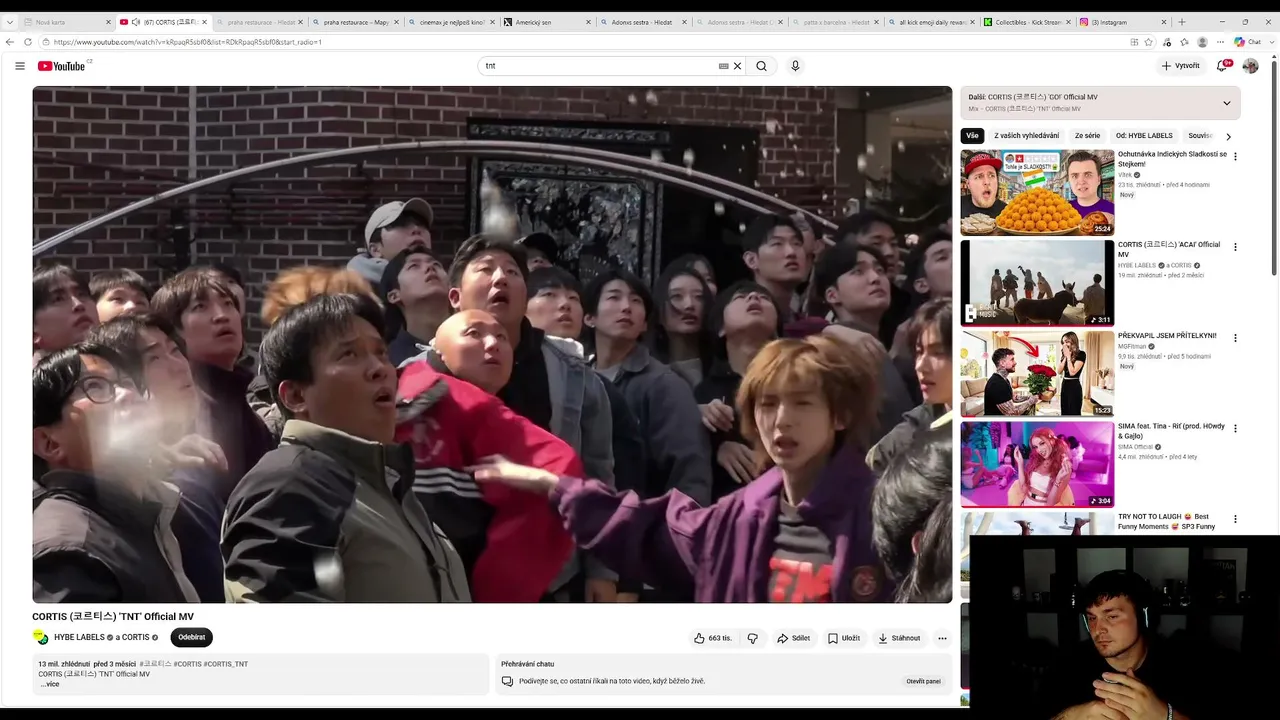Expand the Mix playlist panel
The image size is (1280, 720).
click(x=1227, y=103)
